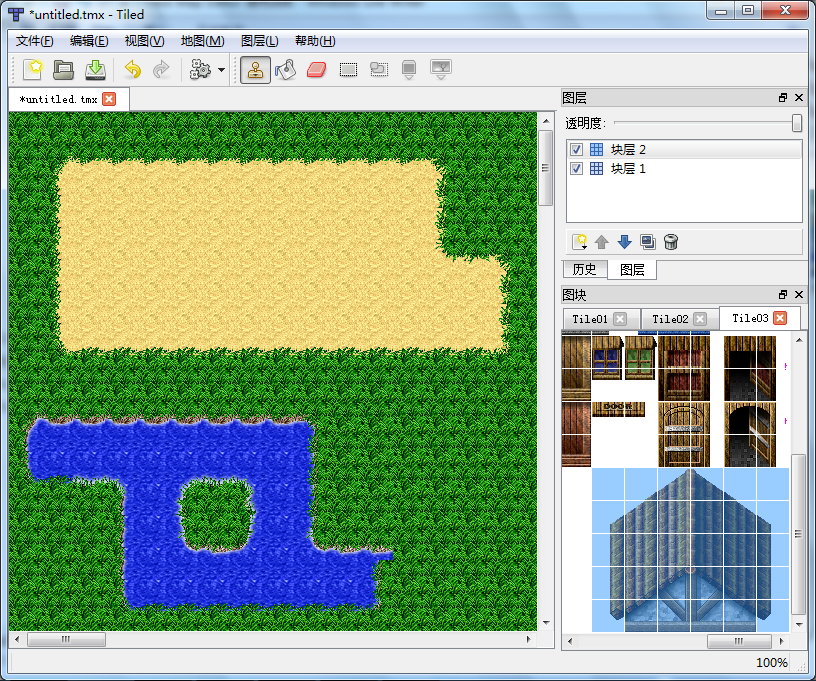
Task: Click the tileset horizontal scrollbar handle
Action: (x=739, y=641)
